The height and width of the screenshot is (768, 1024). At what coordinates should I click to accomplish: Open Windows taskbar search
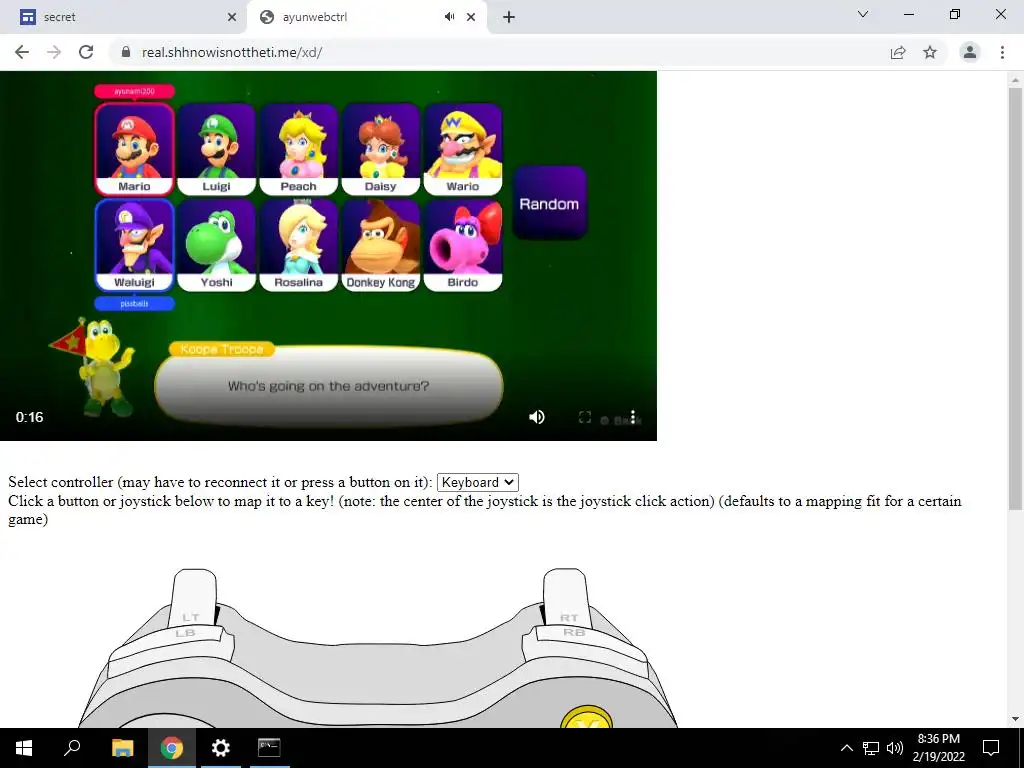(x=72, y=748)
